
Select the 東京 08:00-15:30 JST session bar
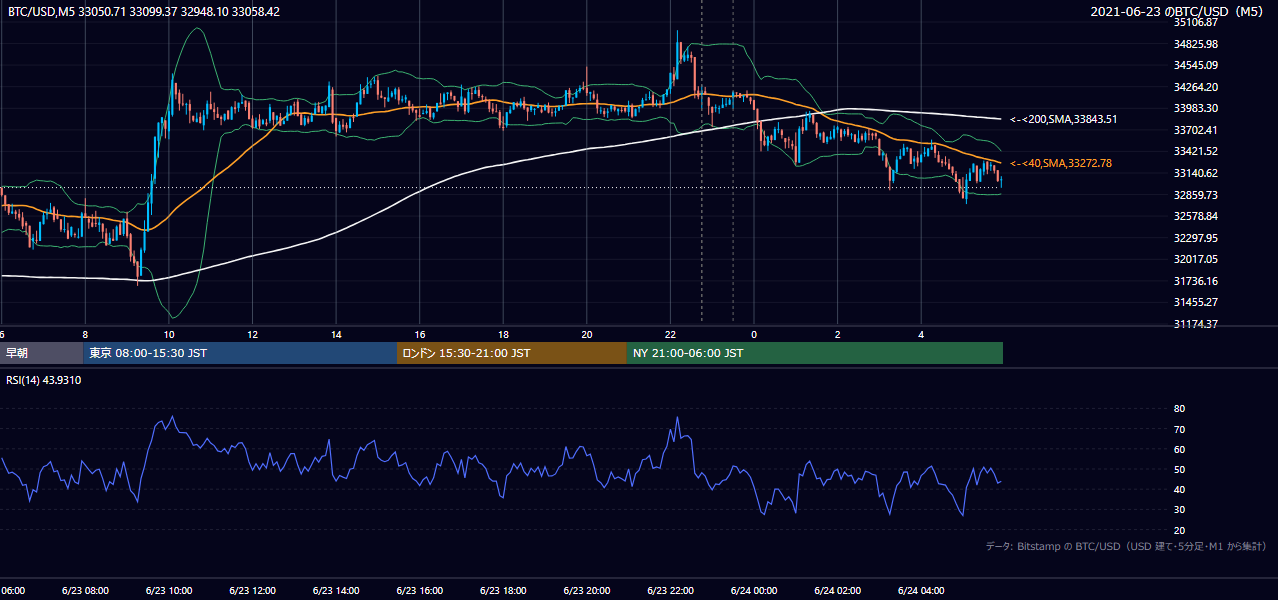point(240,353)
